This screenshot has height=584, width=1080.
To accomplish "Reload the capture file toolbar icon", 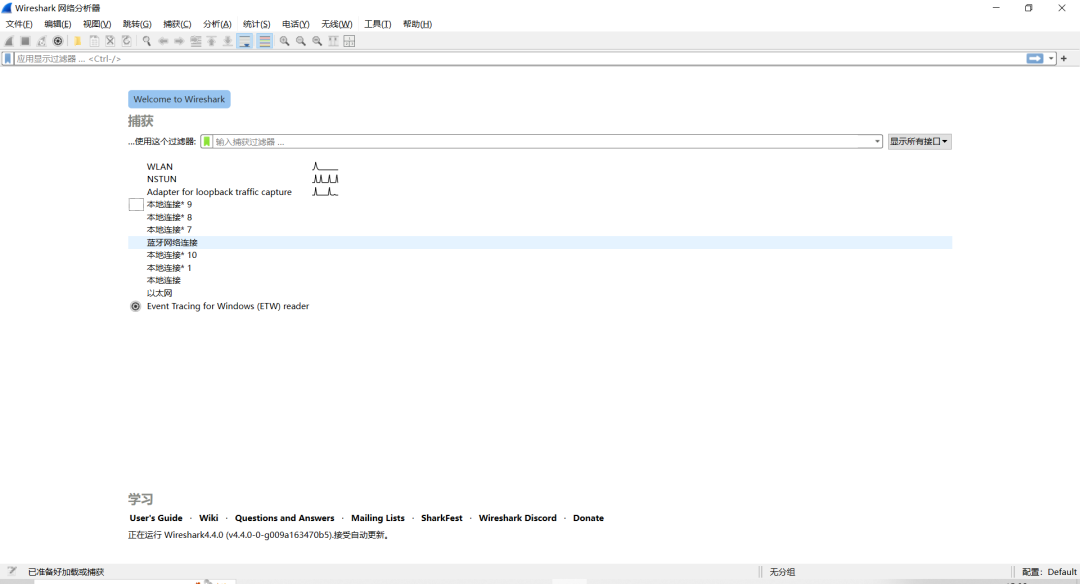I will coord(127,41).
